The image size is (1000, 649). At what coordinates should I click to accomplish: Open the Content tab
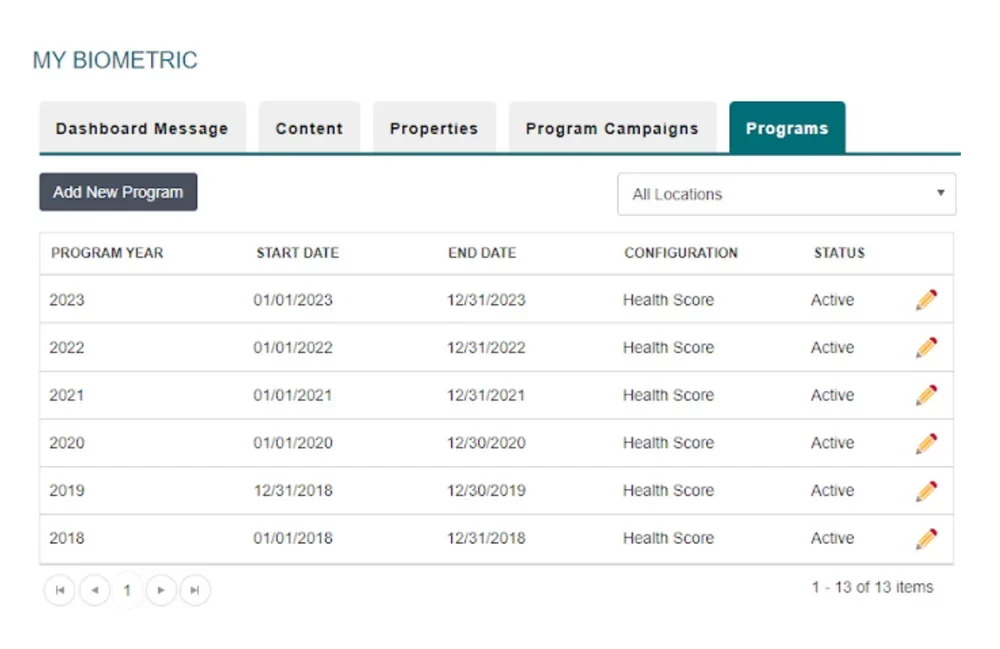point(309,128)
